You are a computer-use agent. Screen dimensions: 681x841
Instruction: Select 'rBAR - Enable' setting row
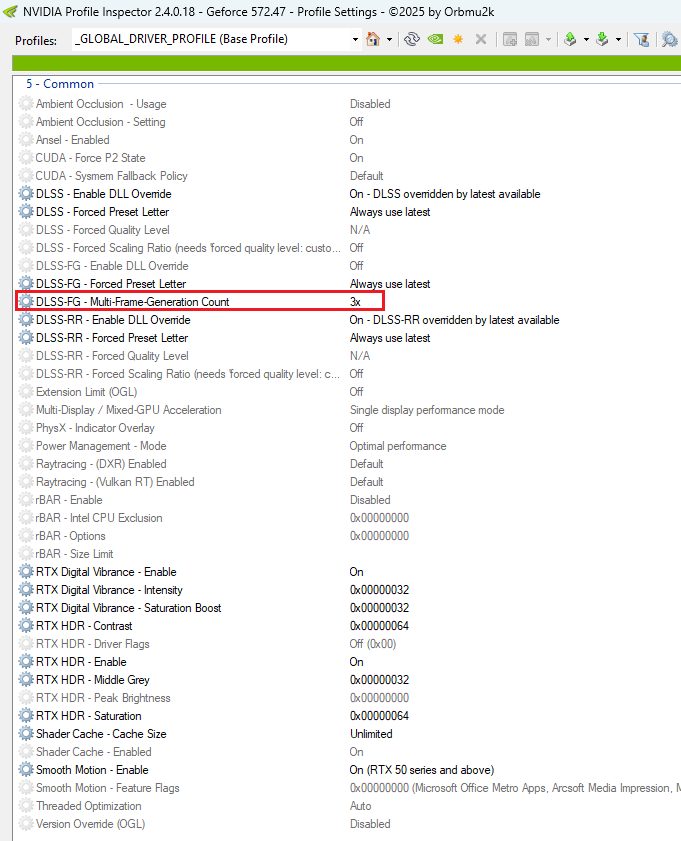click(69, 500)
